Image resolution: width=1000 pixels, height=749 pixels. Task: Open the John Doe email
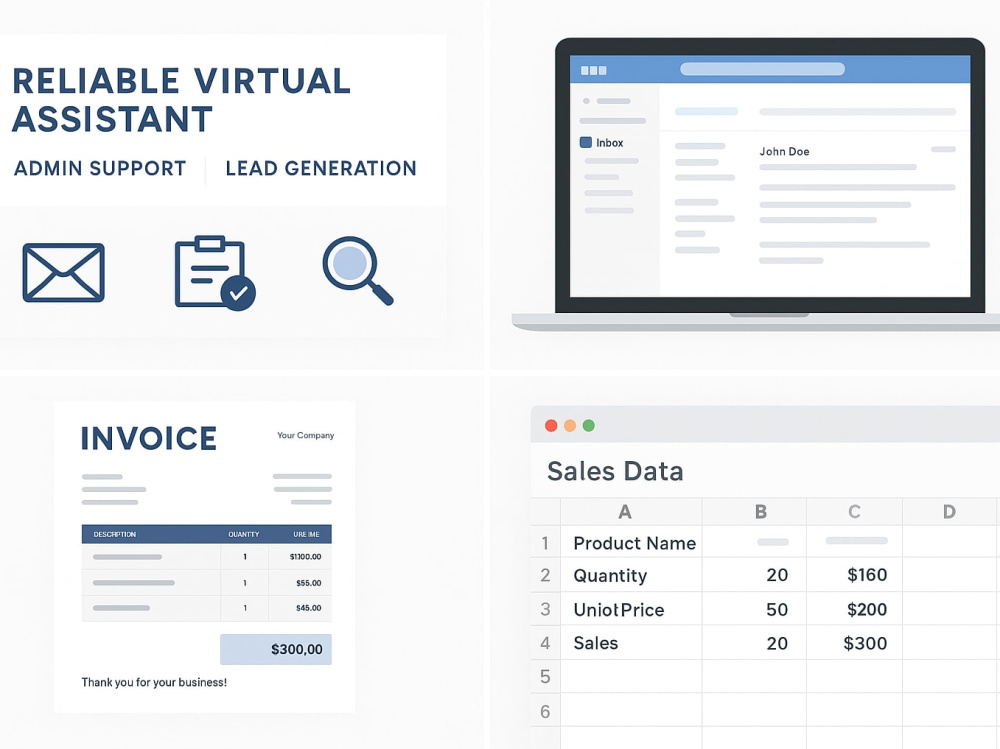[784, 152]
